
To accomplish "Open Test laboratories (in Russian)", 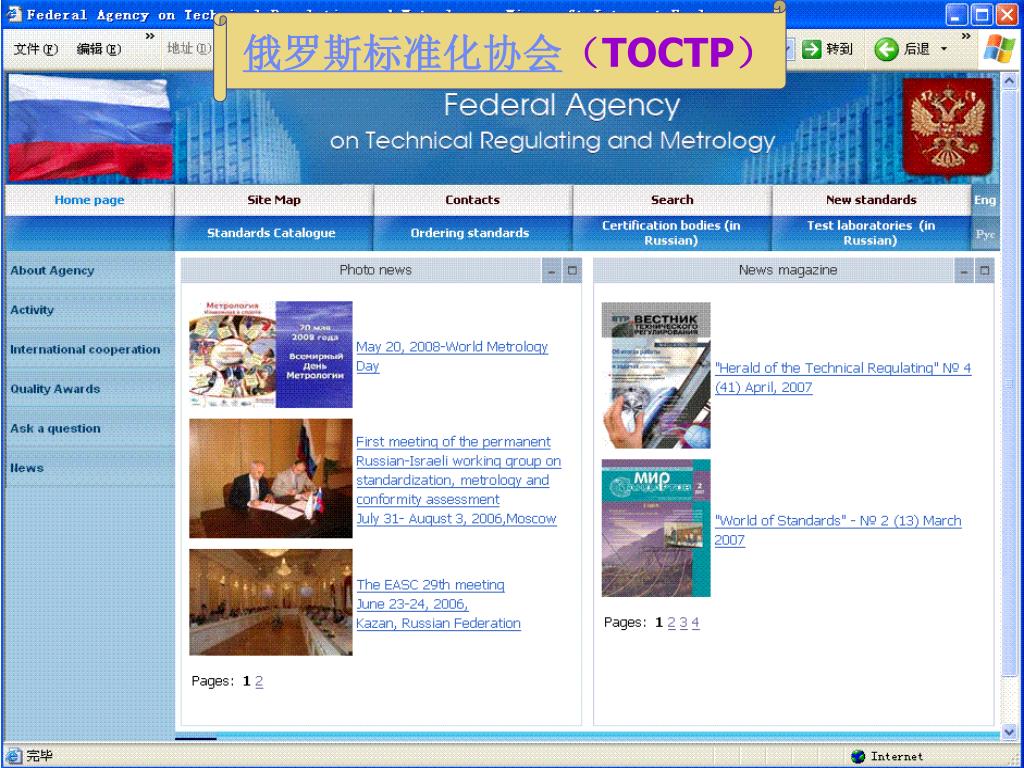I will [871, 233].
